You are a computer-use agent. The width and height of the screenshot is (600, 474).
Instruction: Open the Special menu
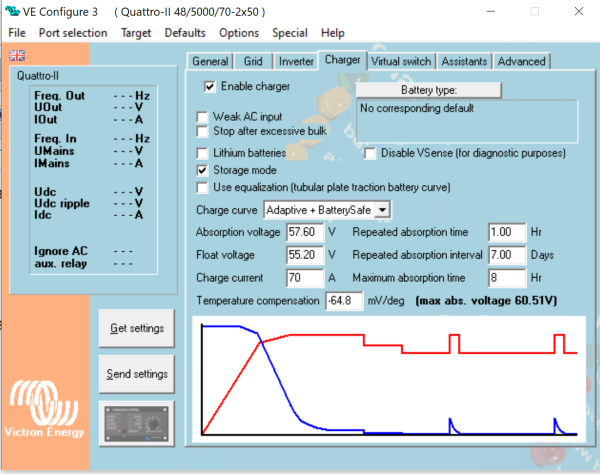click(x=290, y=33)
